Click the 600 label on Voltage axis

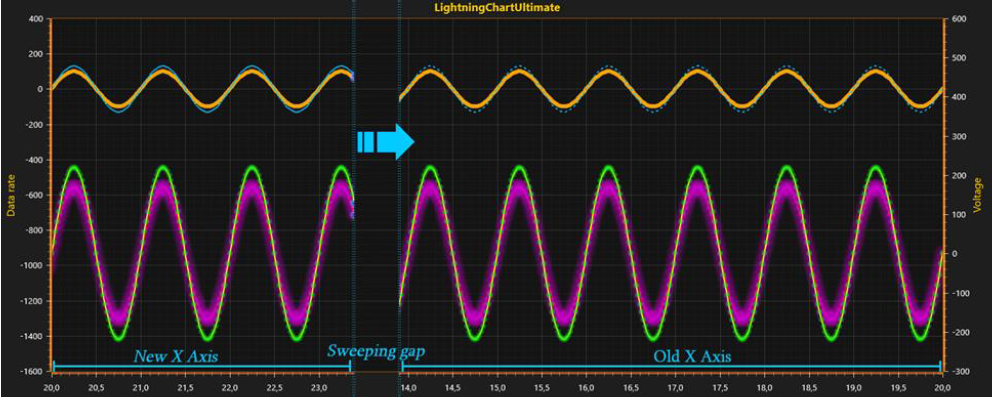[958, 19]
